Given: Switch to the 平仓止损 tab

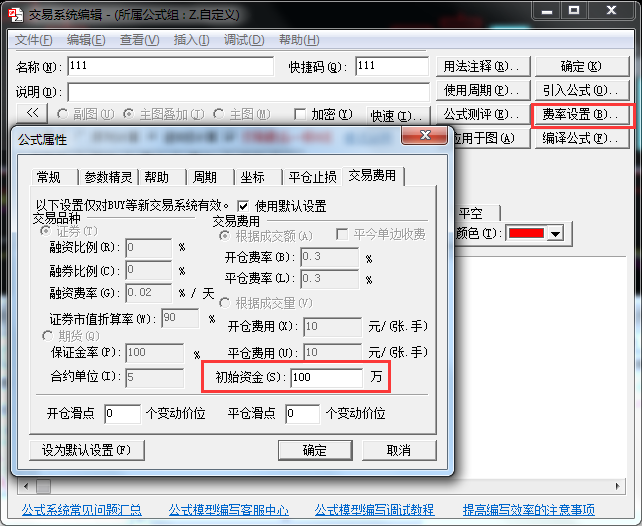Looking at the screenshot, I should click(x=312, y=177).
